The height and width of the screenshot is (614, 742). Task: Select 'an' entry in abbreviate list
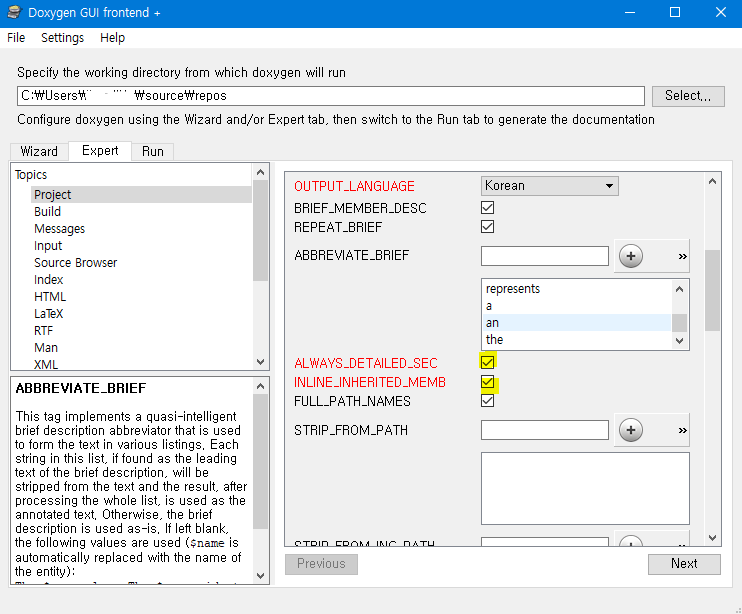(577, 323)
